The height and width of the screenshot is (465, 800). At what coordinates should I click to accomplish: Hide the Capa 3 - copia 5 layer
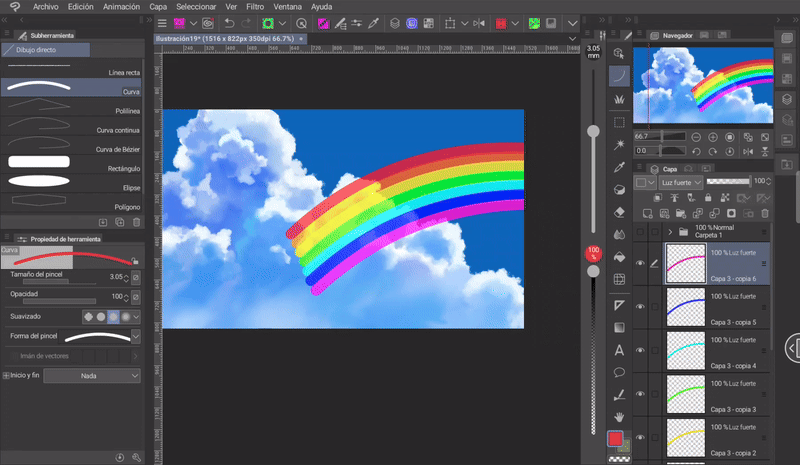(x=640, y=308)
